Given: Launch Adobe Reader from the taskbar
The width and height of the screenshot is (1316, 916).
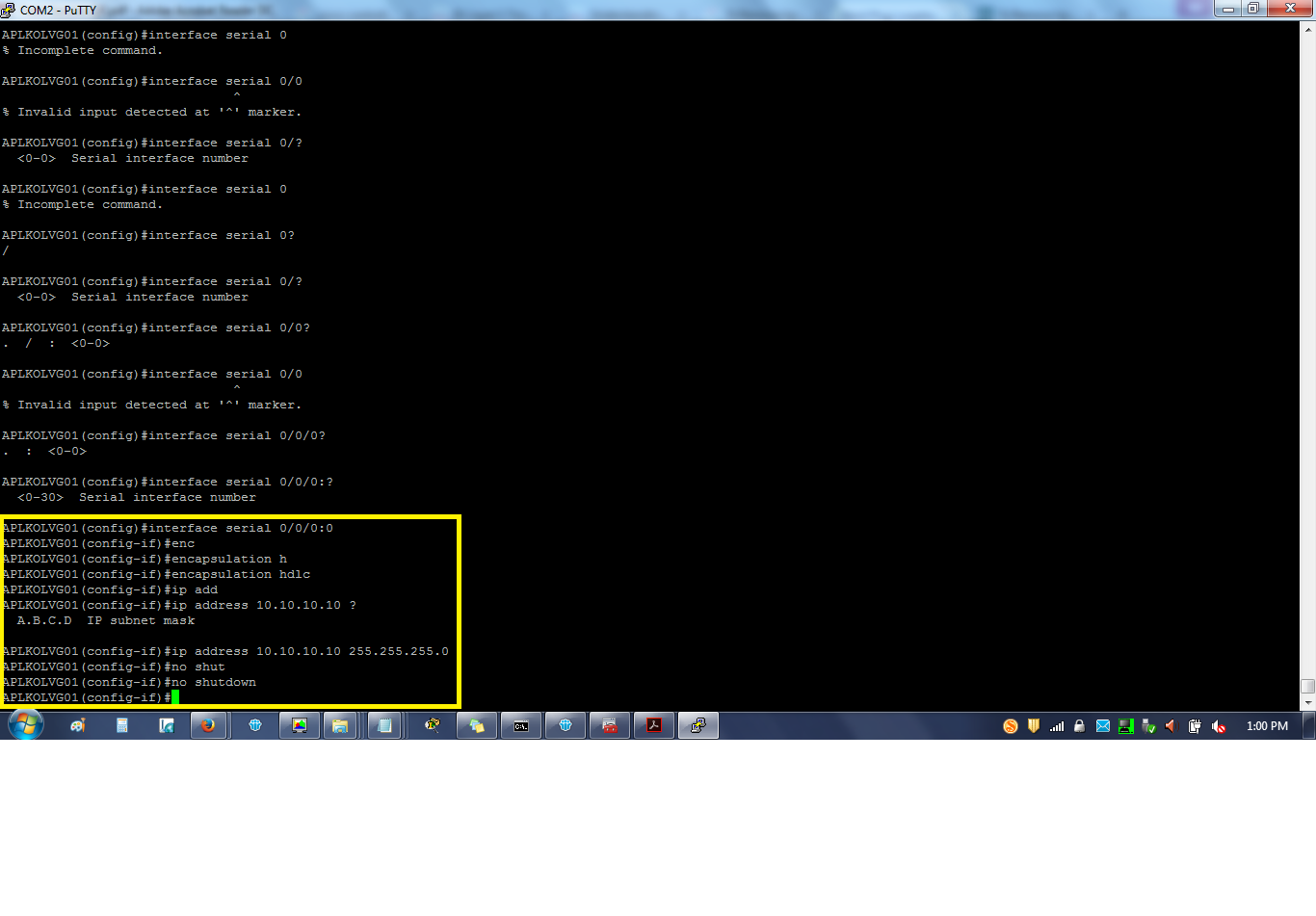Looking at the screenshot, I should click(653, 725).
